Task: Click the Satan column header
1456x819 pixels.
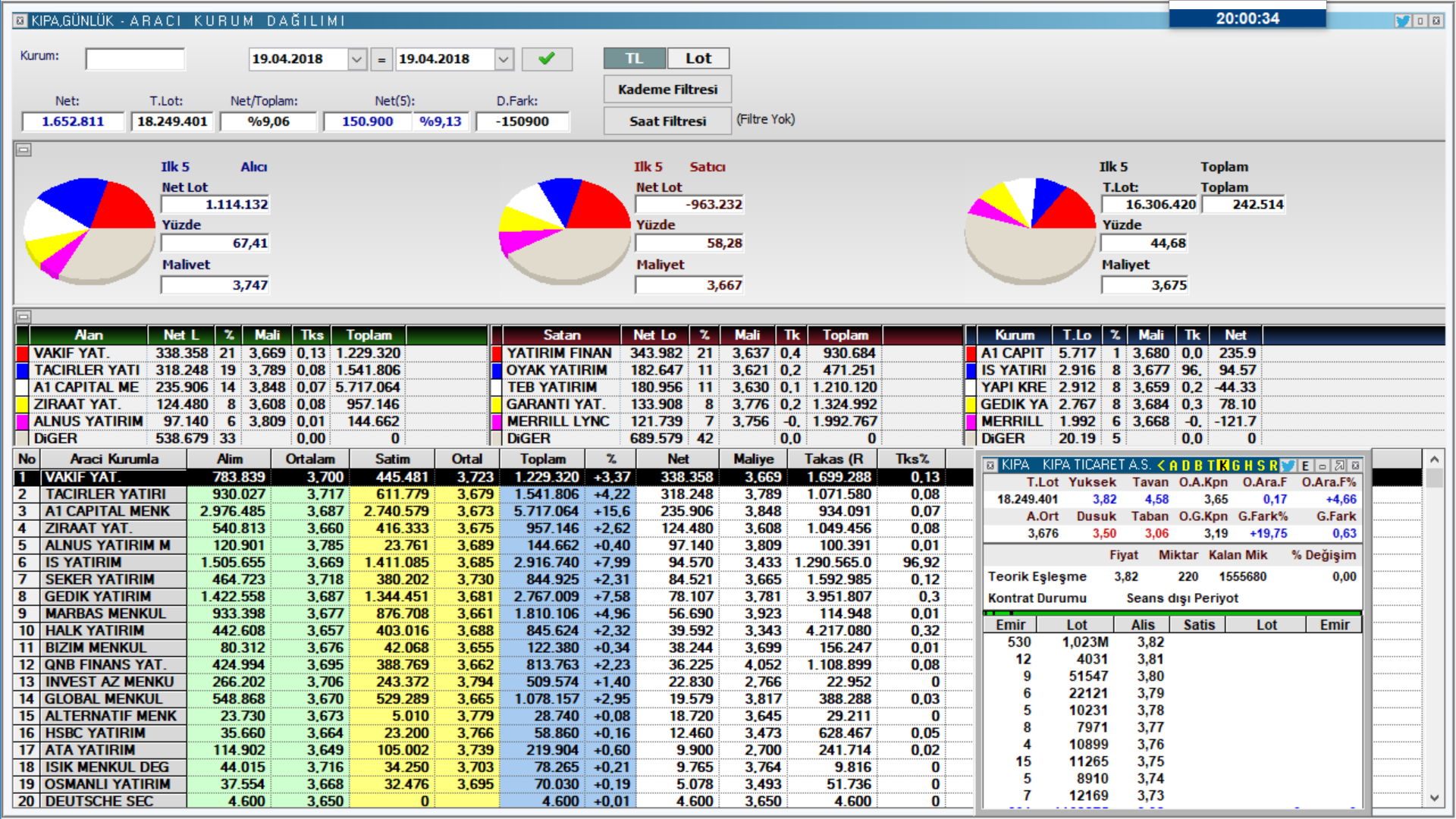Action: [561, 334]
